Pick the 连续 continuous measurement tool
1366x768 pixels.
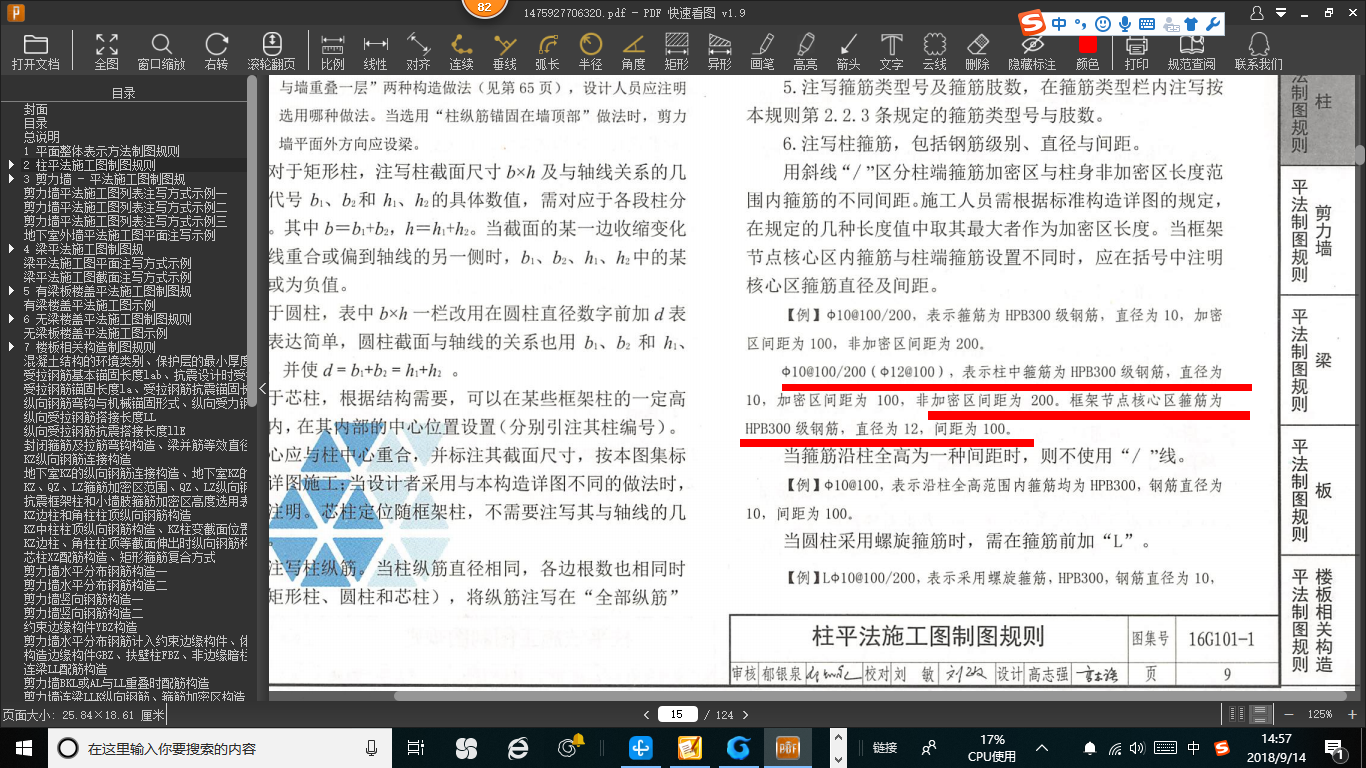(x=461, y=52)
